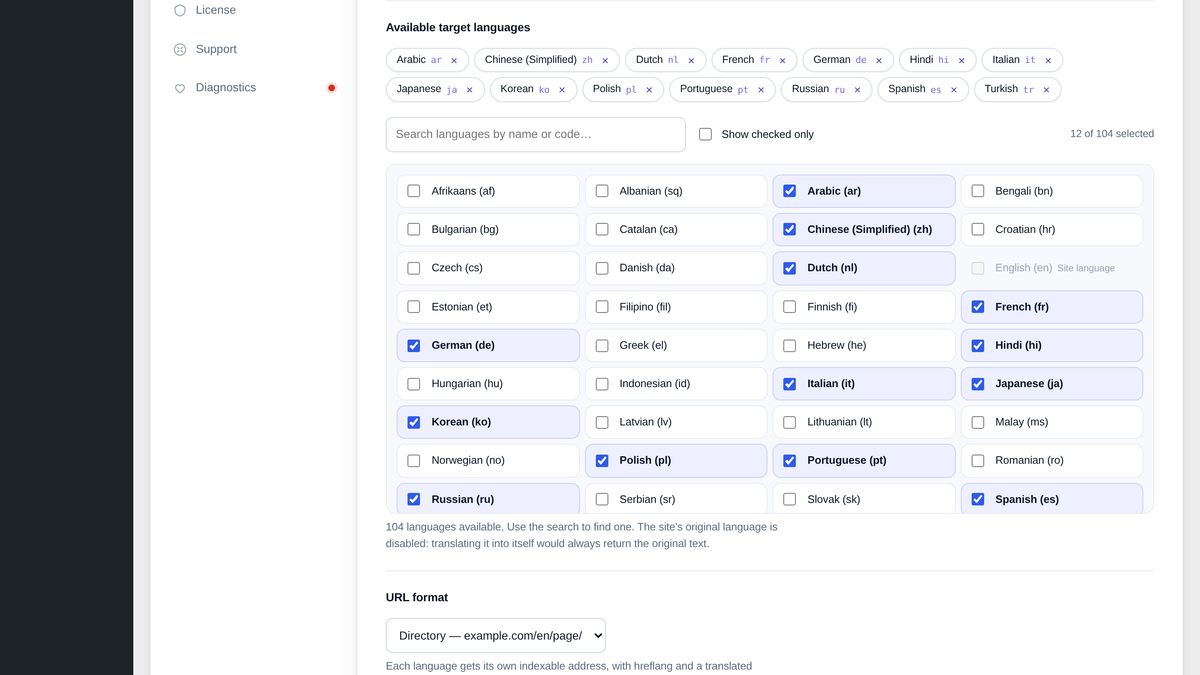Remove the Chinese (Simplified) chip
This screenshot has width=1200, height=675.
(x=605, y=61)
